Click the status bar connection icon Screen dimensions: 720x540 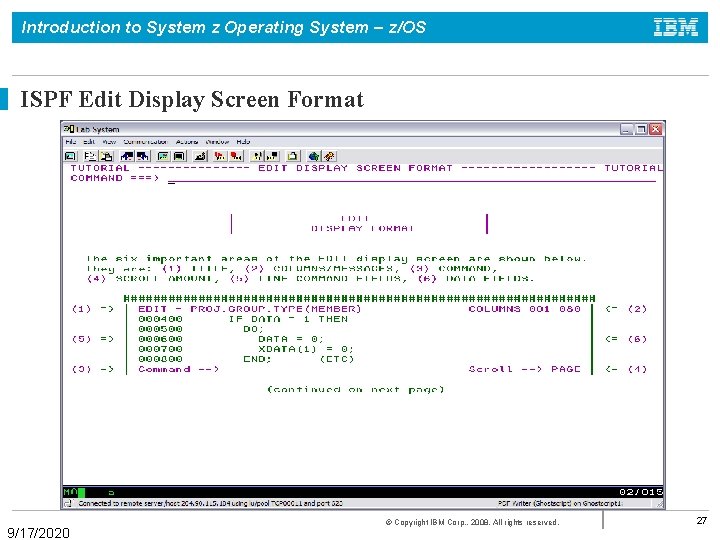click(x=68, y=504)
